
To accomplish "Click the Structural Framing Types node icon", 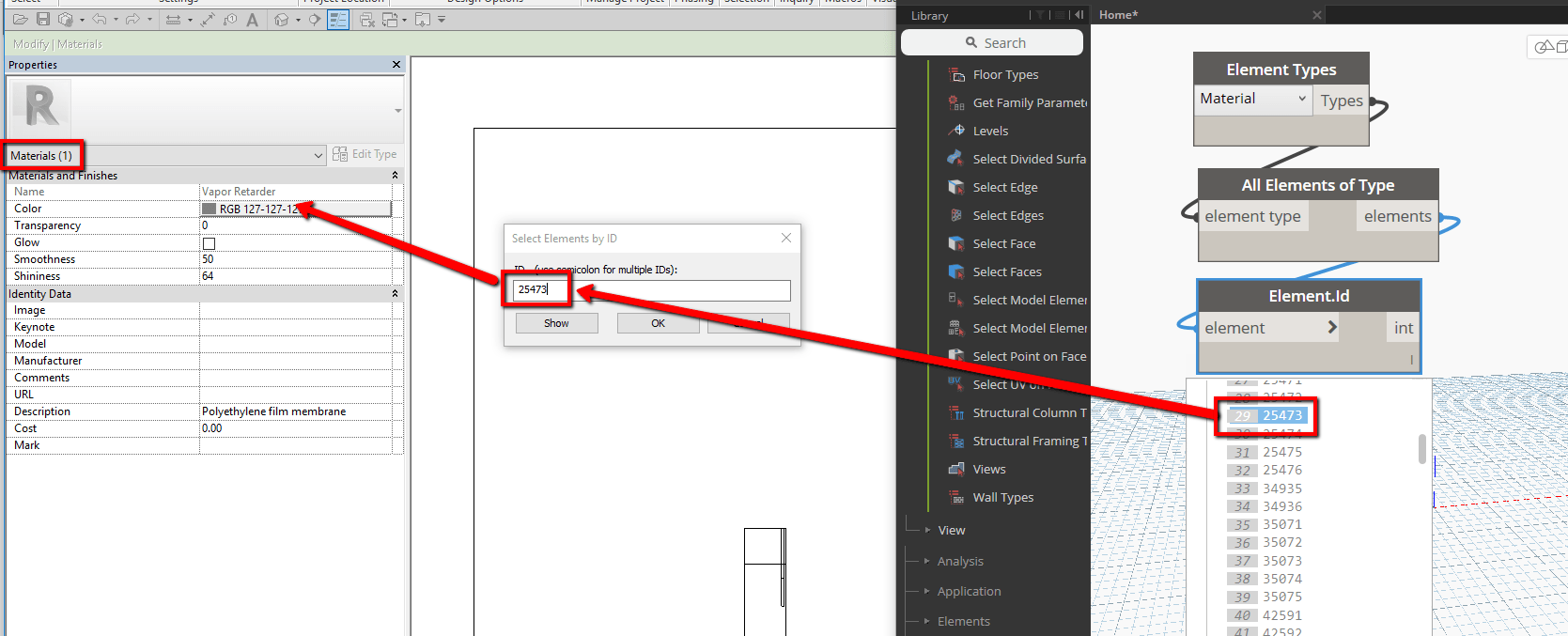I will 956,441.
